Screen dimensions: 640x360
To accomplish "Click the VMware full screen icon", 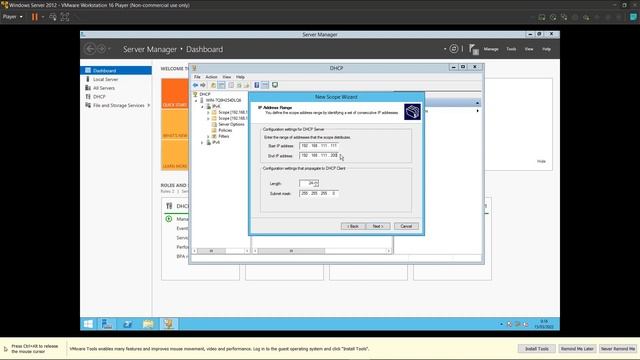I will pos(64,17).
